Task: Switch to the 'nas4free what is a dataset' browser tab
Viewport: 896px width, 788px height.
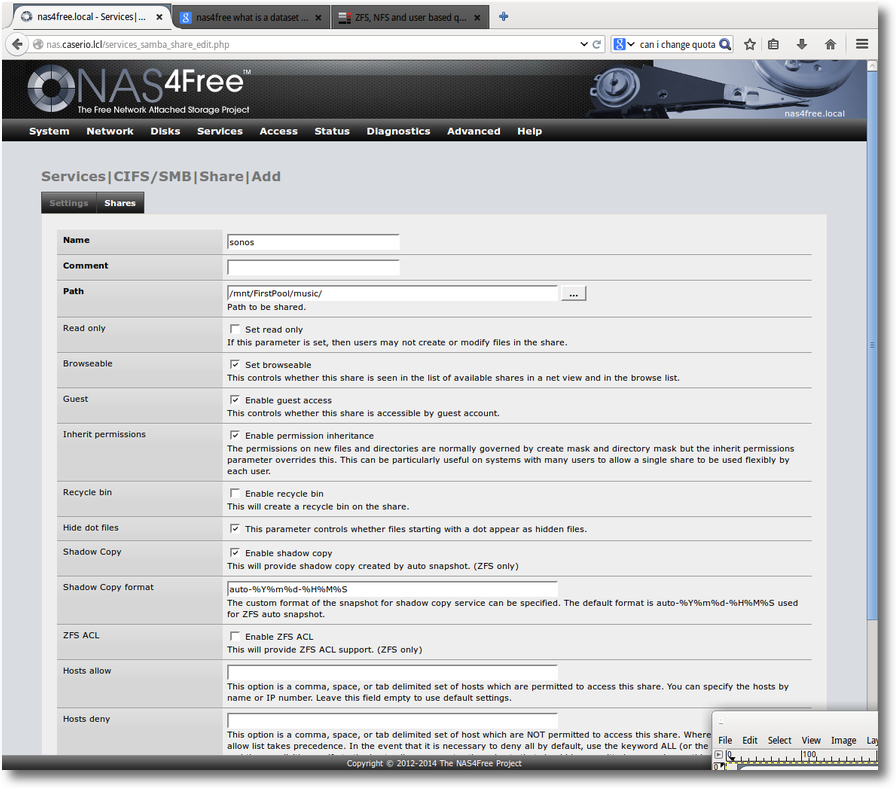Action: pos(251,18)
